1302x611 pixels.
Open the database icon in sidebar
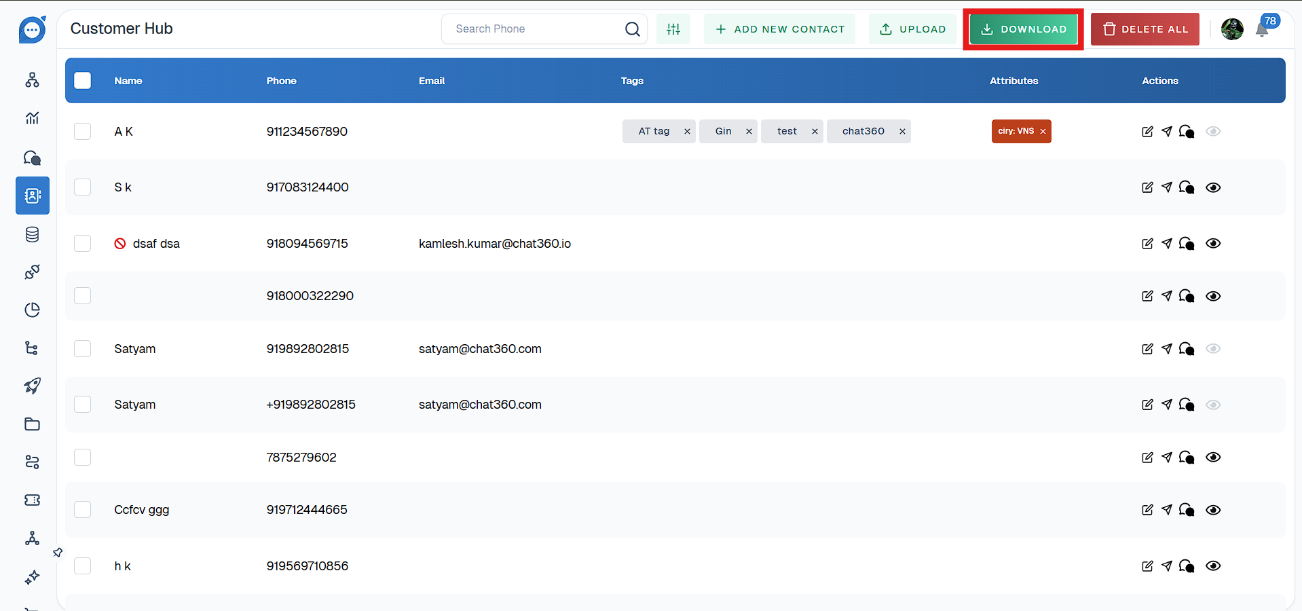32,234
